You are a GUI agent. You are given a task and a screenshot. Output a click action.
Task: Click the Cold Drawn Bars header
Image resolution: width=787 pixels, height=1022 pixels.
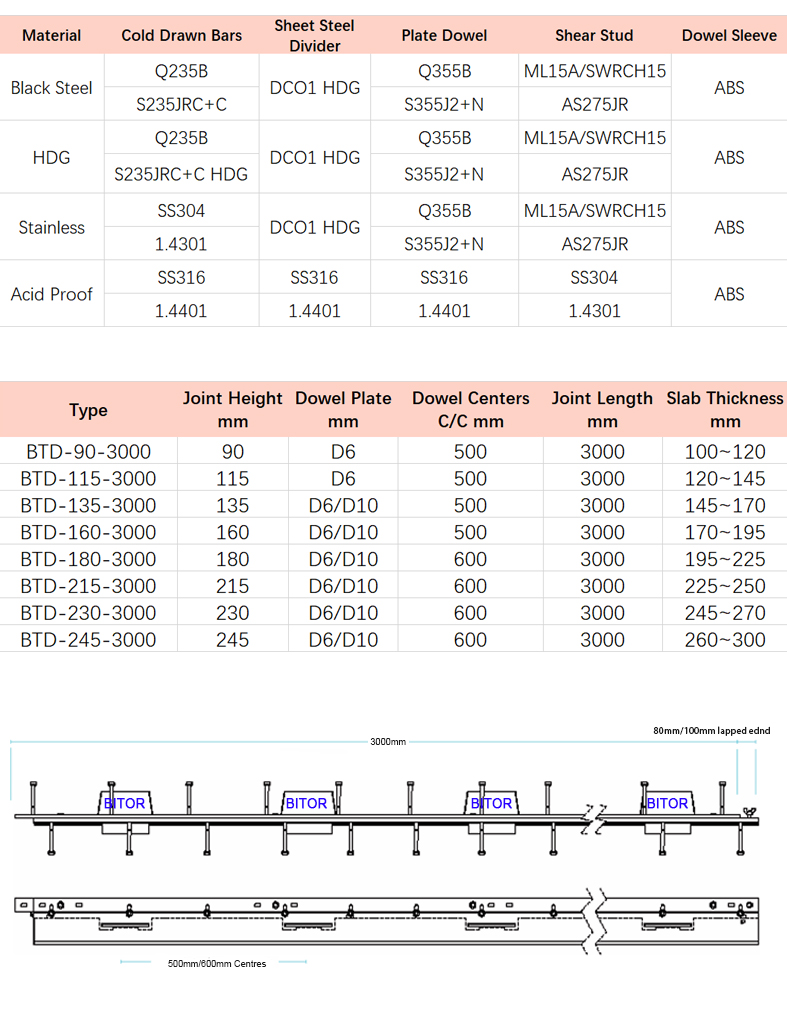[x=182, y=35]
